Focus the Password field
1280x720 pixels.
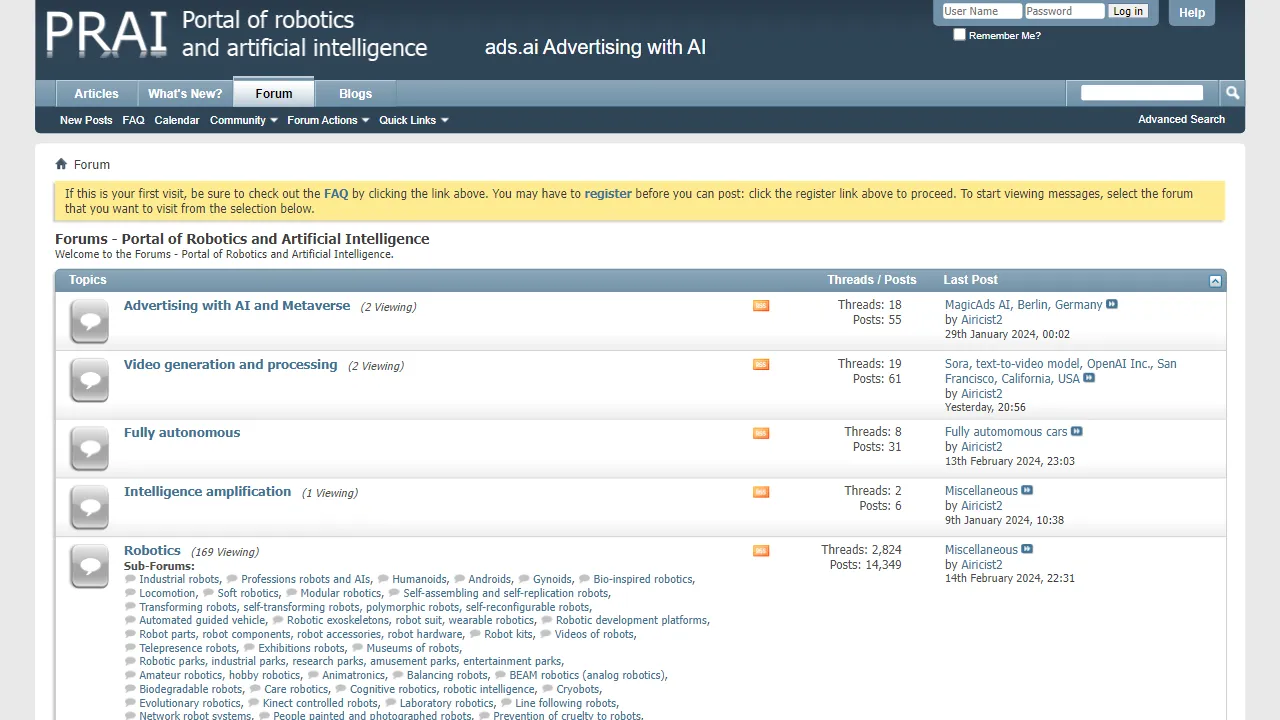pos(1065,11)
